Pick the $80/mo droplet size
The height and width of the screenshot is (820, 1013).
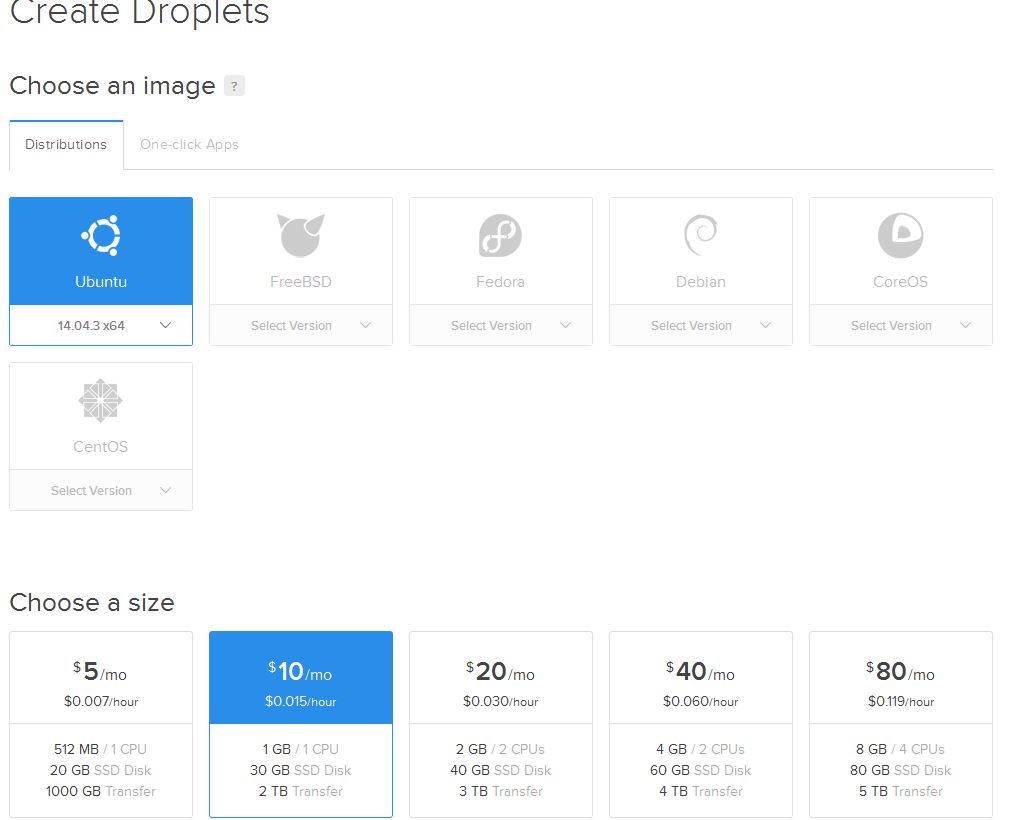point(901,724)
